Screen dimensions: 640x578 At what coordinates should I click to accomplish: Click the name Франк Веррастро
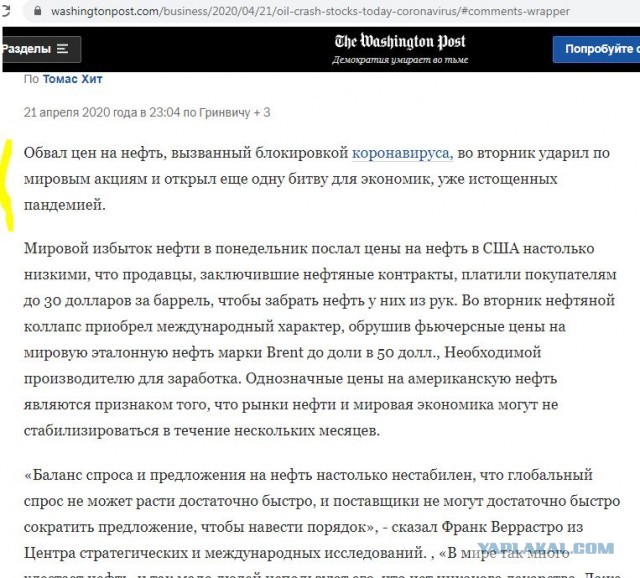click(x=502, y=527)
